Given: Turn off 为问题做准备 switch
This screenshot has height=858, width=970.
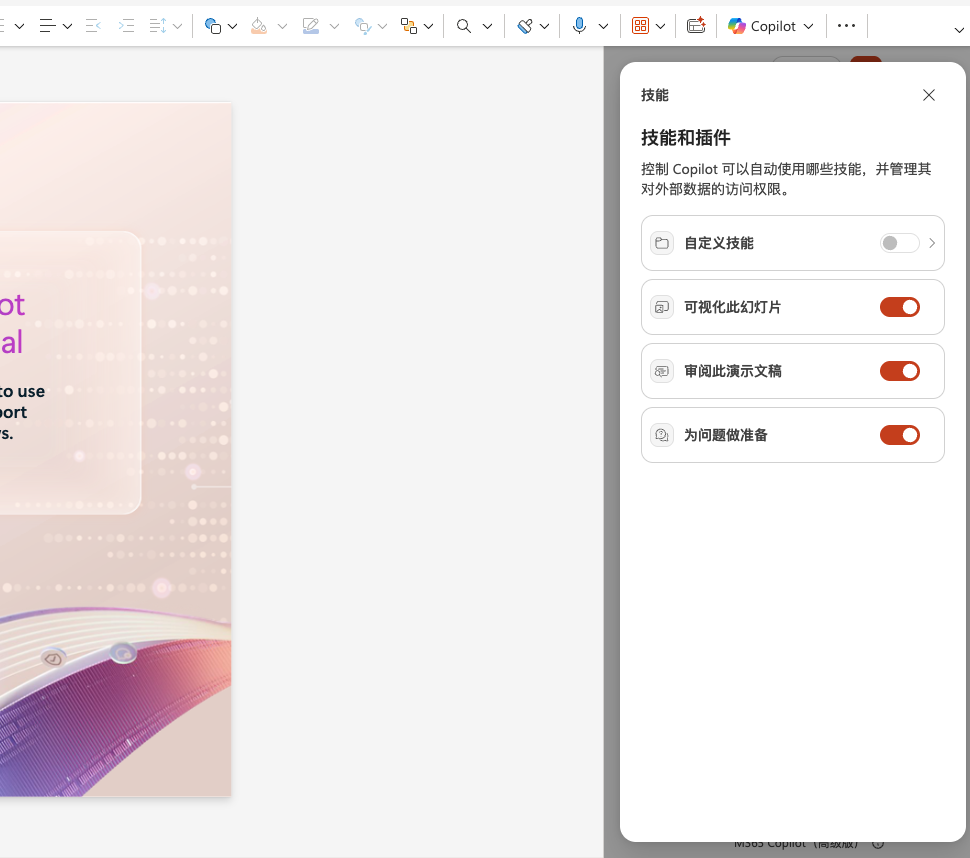Looking at the screenshot, I should (899, 435).
